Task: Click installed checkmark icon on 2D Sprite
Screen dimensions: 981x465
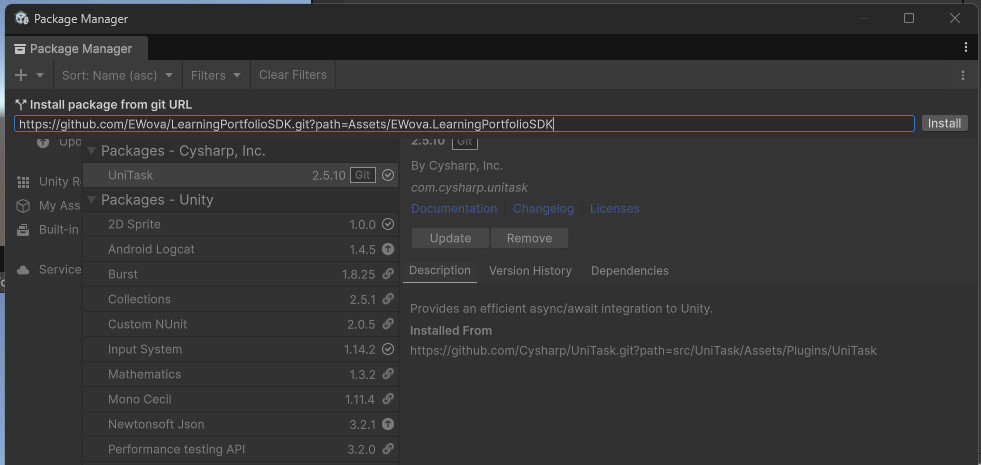Action: click(x=388, y=224)
